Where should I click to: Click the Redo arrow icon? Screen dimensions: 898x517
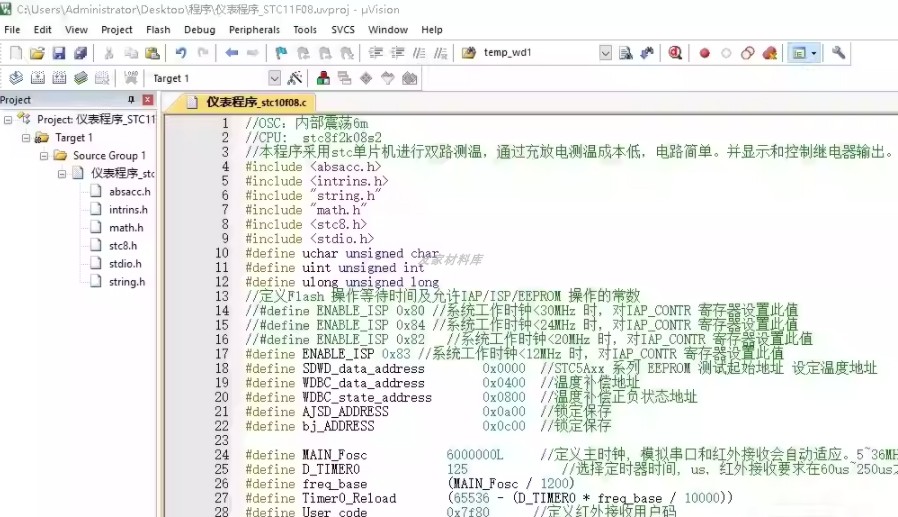[x=203, y=53]
